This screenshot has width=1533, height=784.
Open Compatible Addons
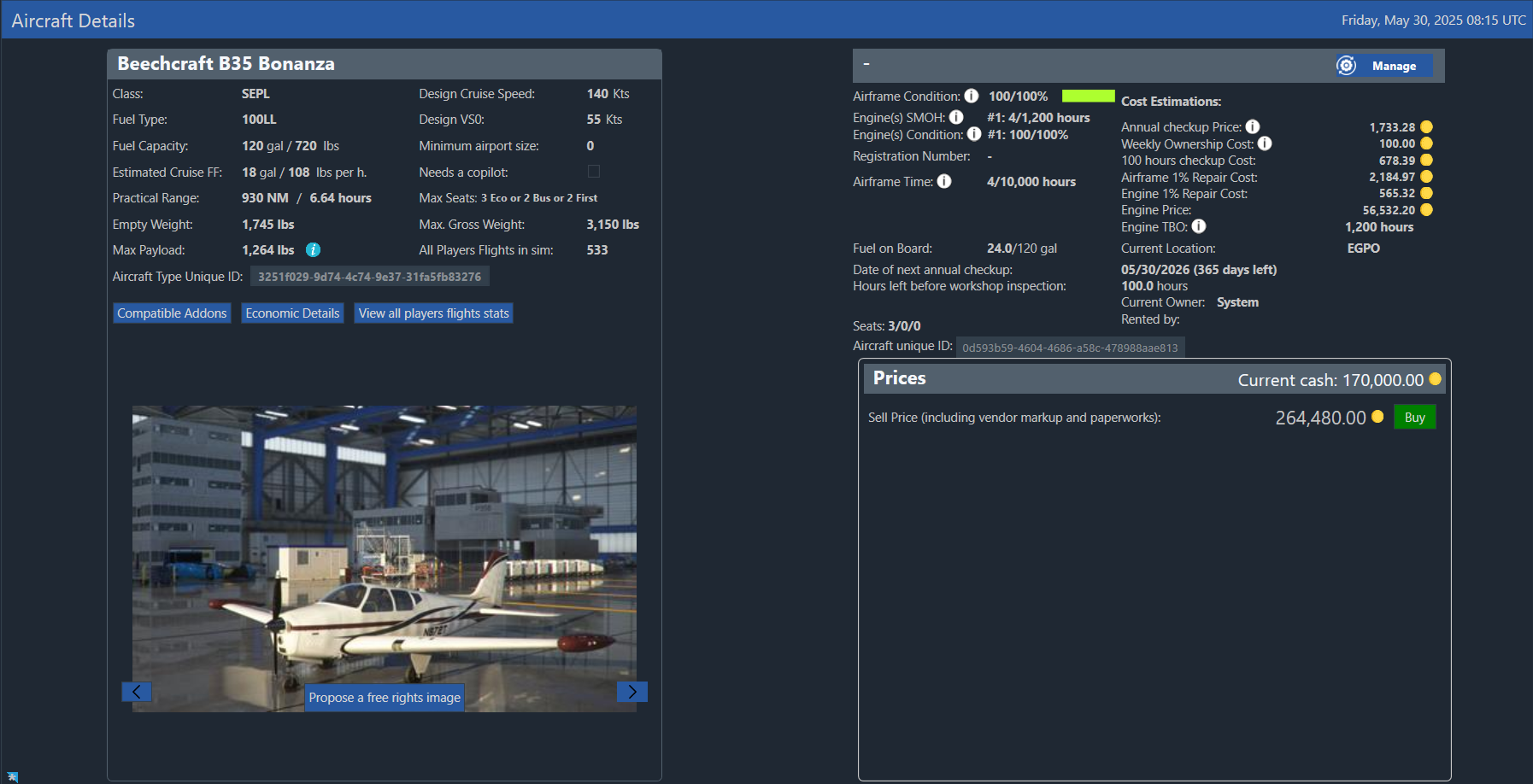pos(172,313)
